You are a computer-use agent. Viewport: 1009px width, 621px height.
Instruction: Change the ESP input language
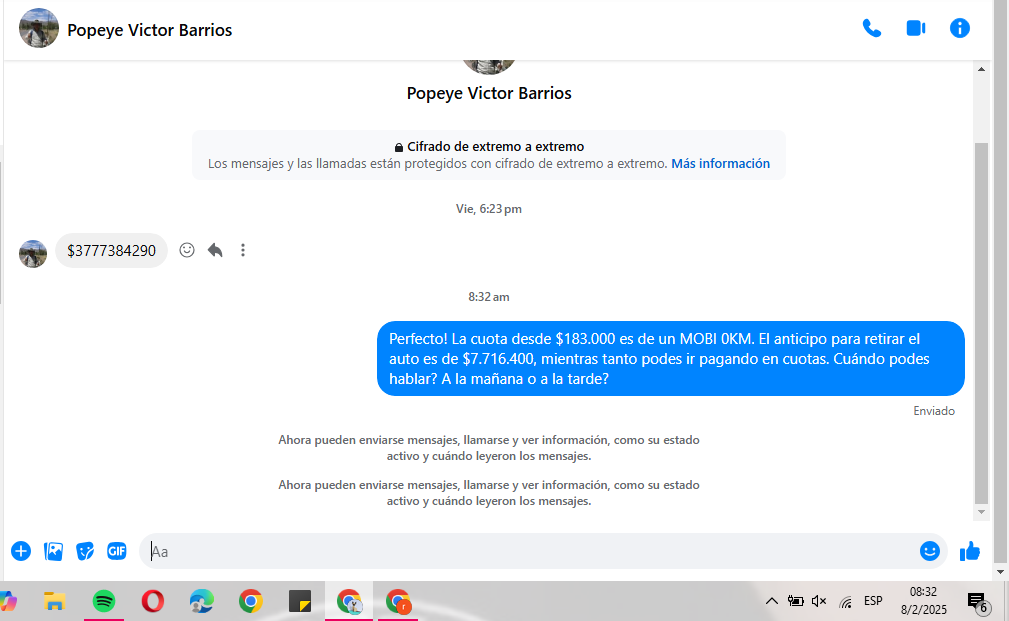pos(873,601)
